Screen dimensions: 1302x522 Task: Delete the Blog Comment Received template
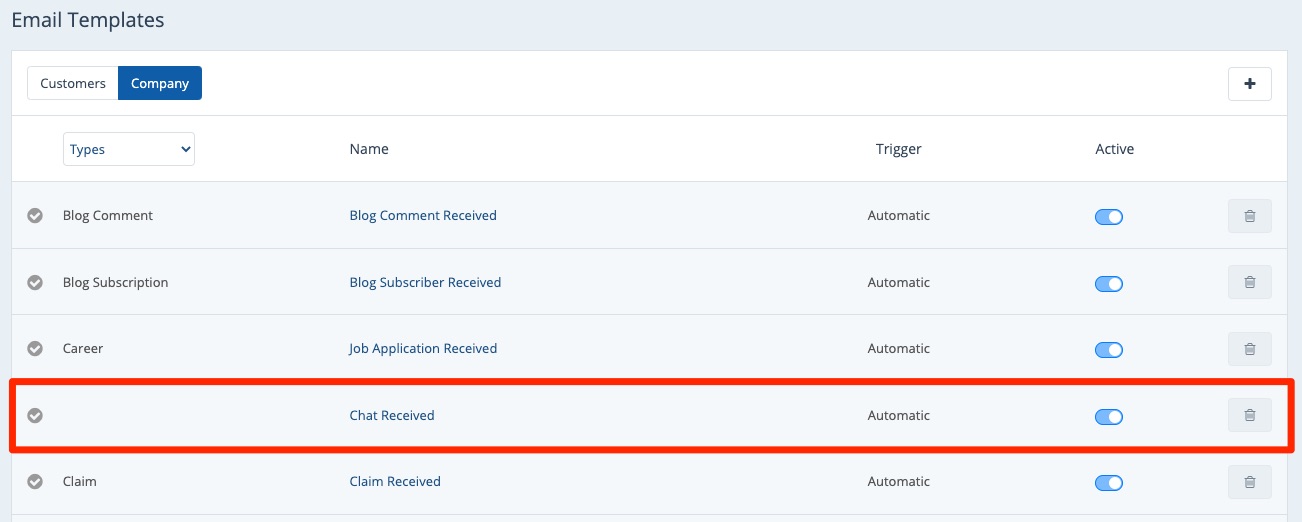click(1249, 216)
